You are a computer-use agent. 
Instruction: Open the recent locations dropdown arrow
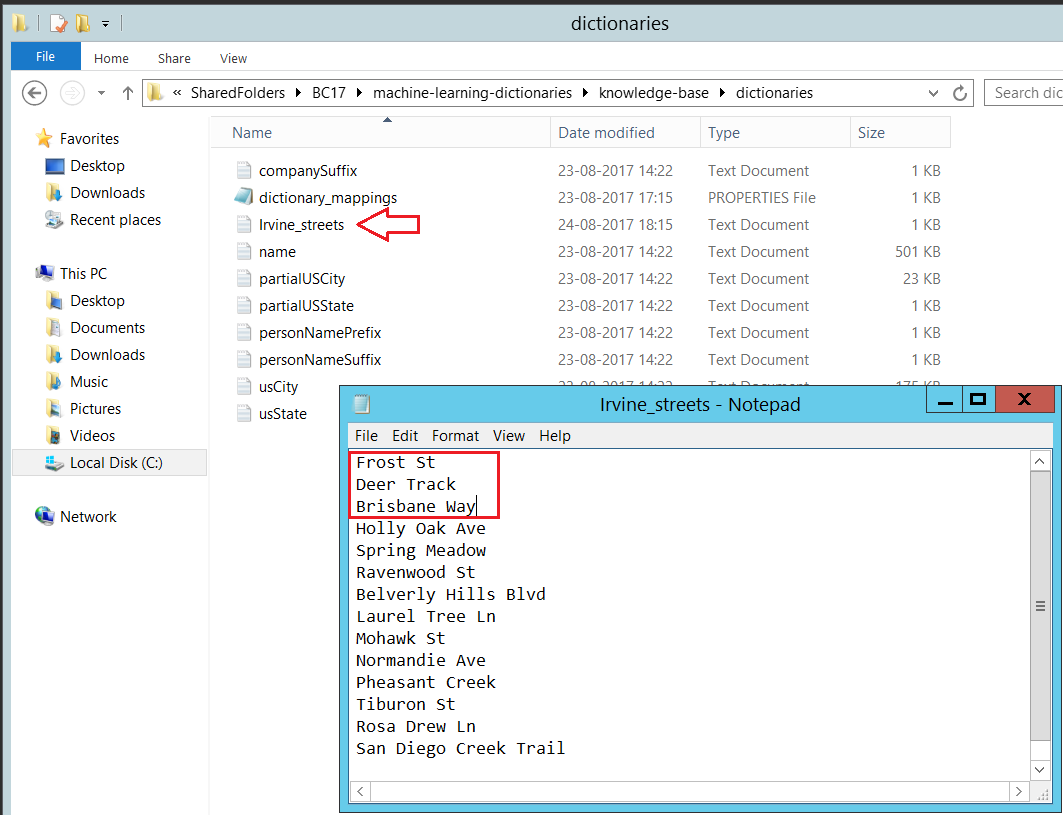coord(102,93)
